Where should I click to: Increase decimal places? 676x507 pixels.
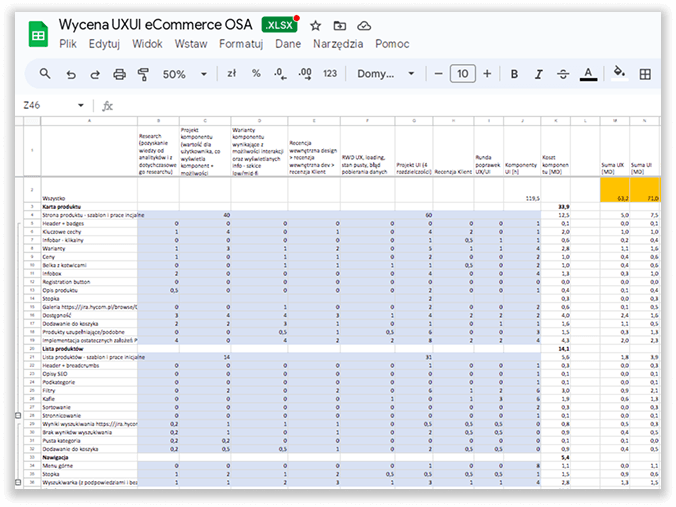(x=305, y=74)
